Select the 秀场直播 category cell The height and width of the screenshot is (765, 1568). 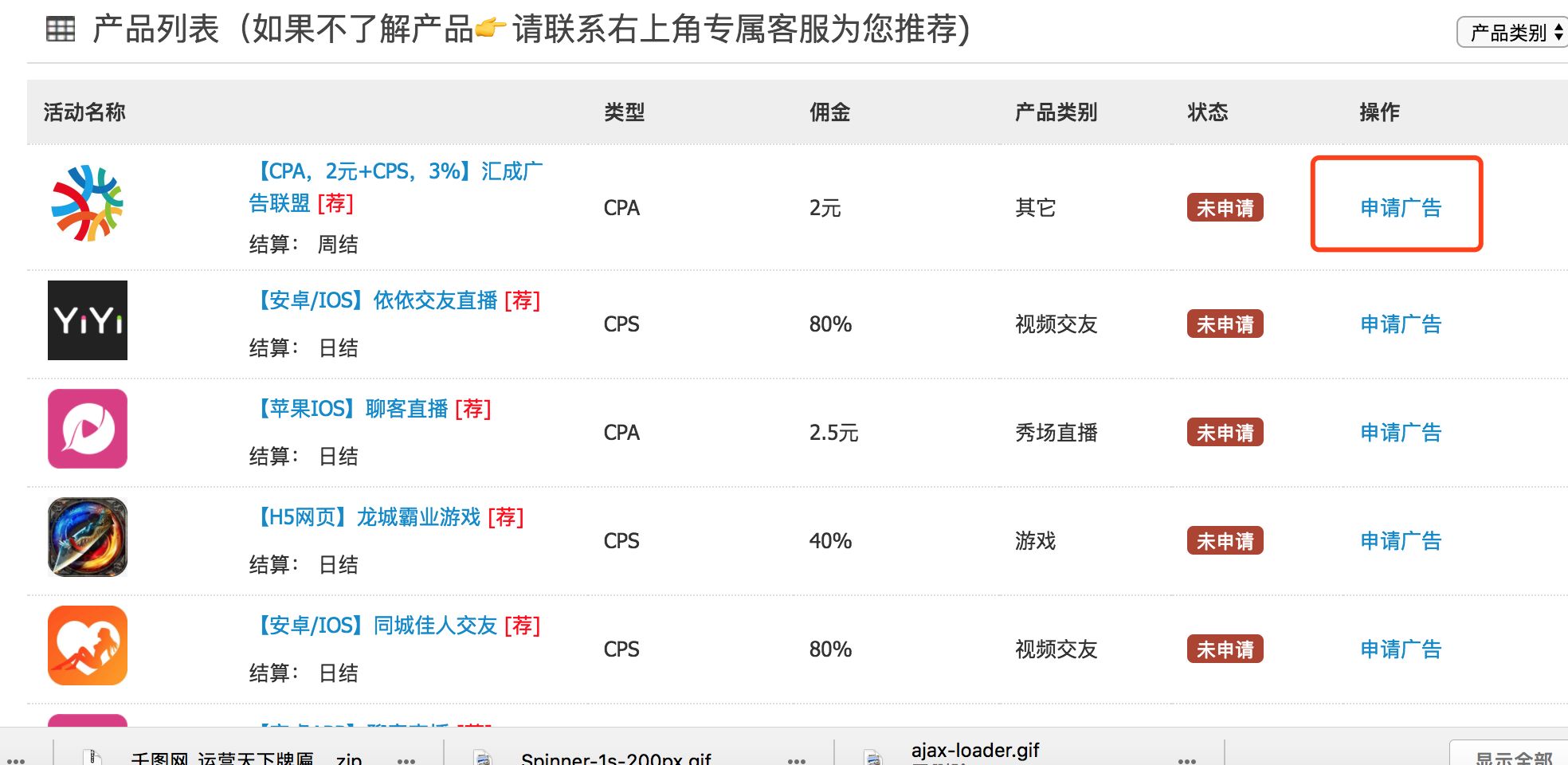(1056, 433)
